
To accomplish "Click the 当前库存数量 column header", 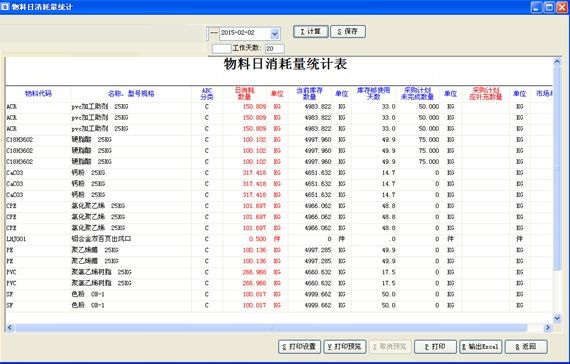I will coord(310,93).
